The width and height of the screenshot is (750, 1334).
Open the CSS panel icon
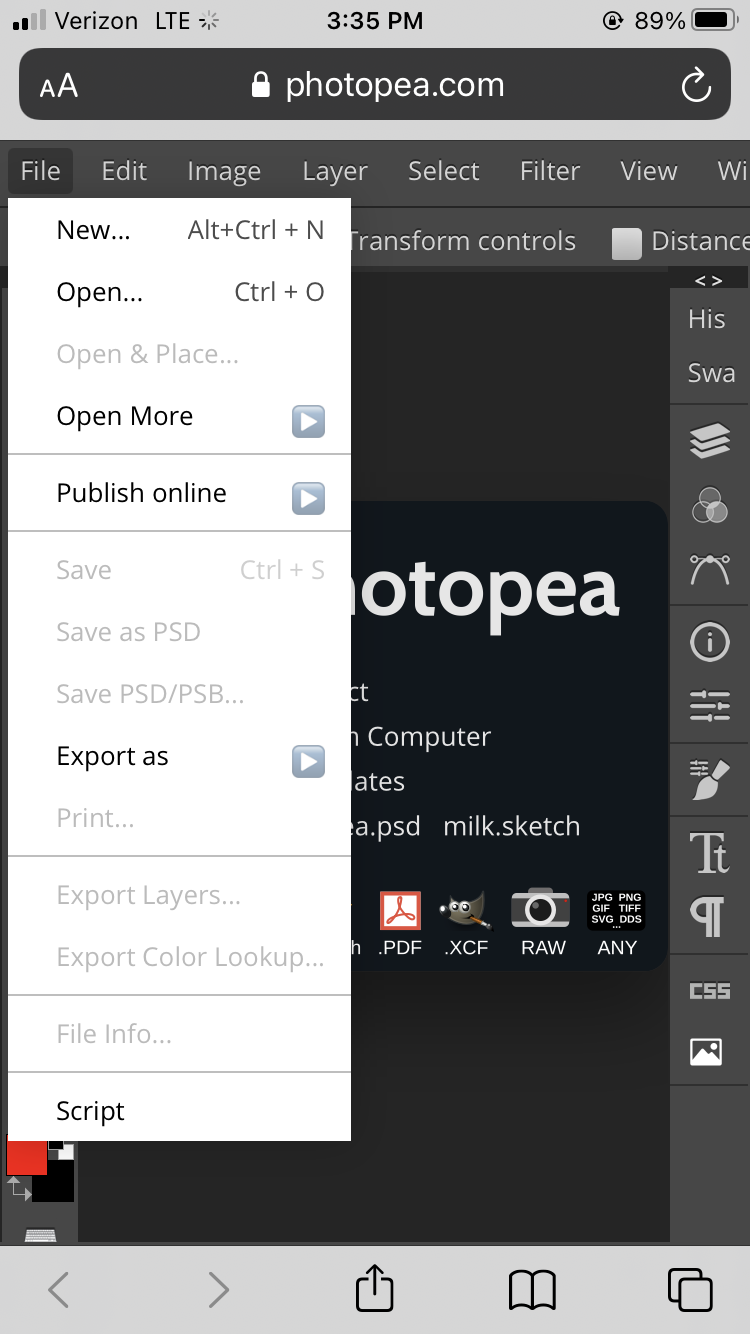710,991
